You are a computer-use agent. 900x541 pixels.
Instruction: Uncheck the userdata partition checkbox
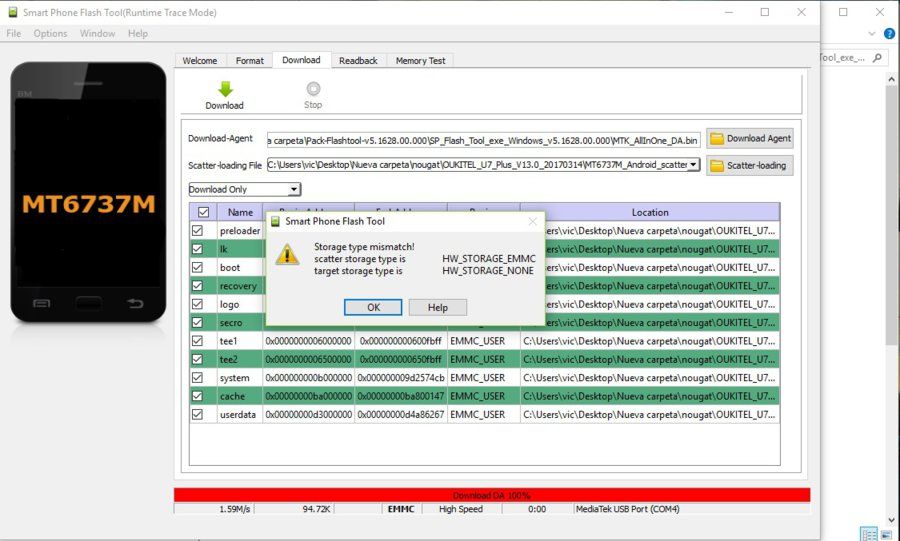click(197, 414)
